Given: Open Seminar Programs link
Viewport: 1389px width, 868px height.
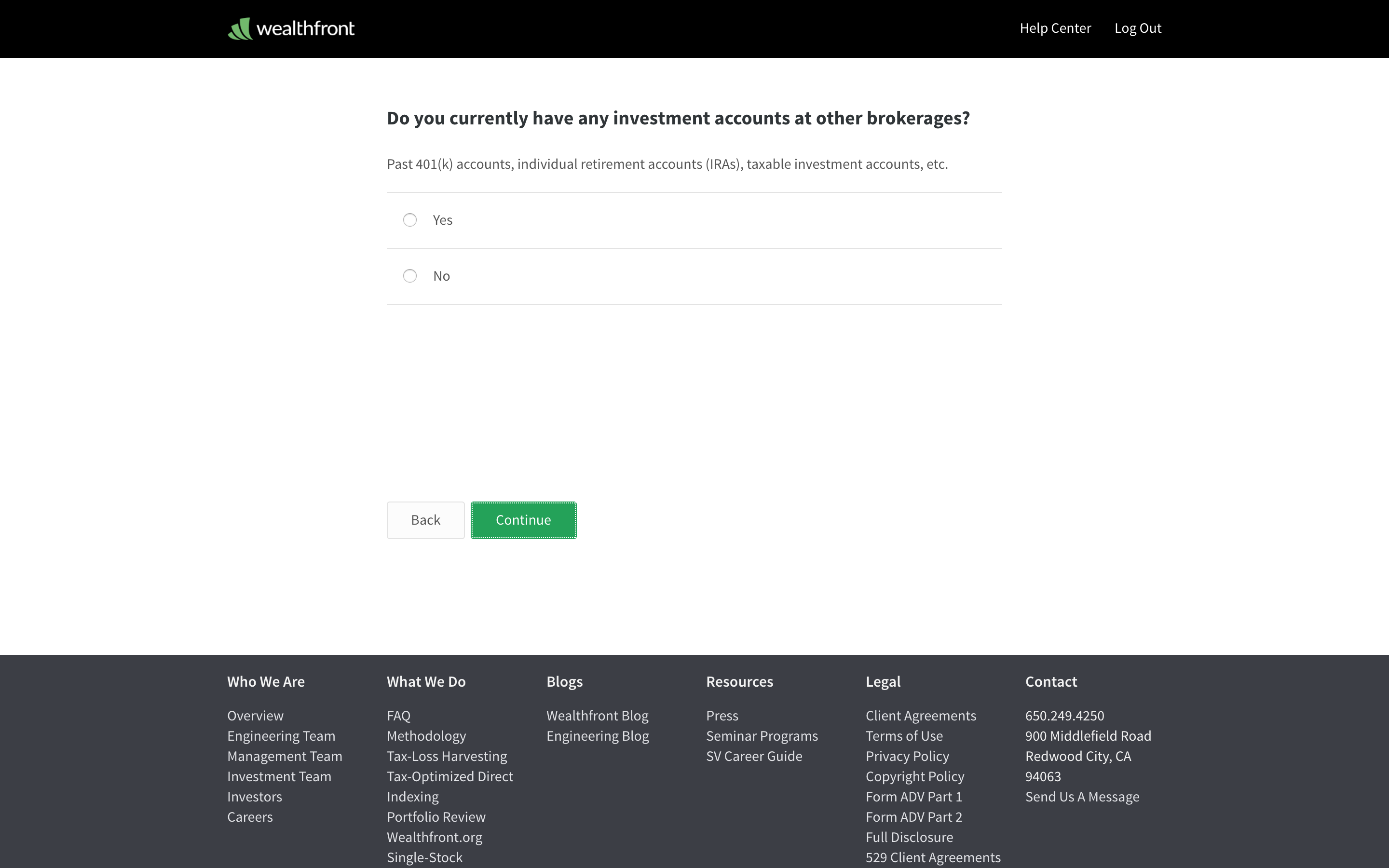Looking at the screenshot, I should 762,736.
